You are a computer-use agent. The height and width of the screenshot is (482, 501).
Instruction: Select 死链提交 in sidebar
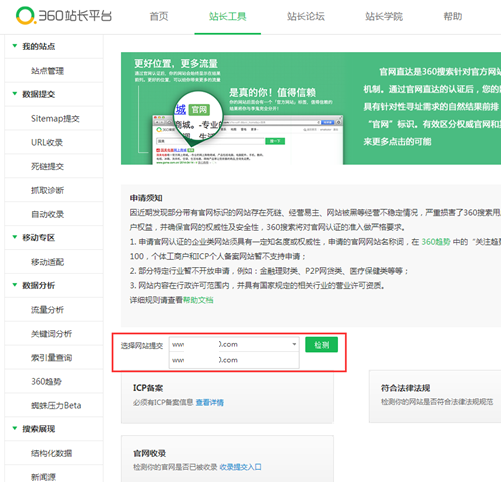tap(47, 166)
